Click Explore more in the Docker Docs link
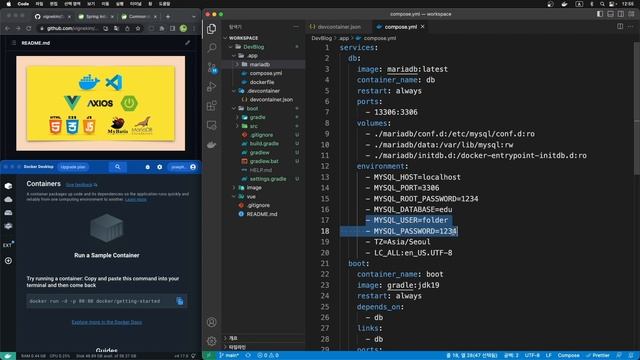The height and width of the screenshot is (360, 640). [x=107, y=322]
